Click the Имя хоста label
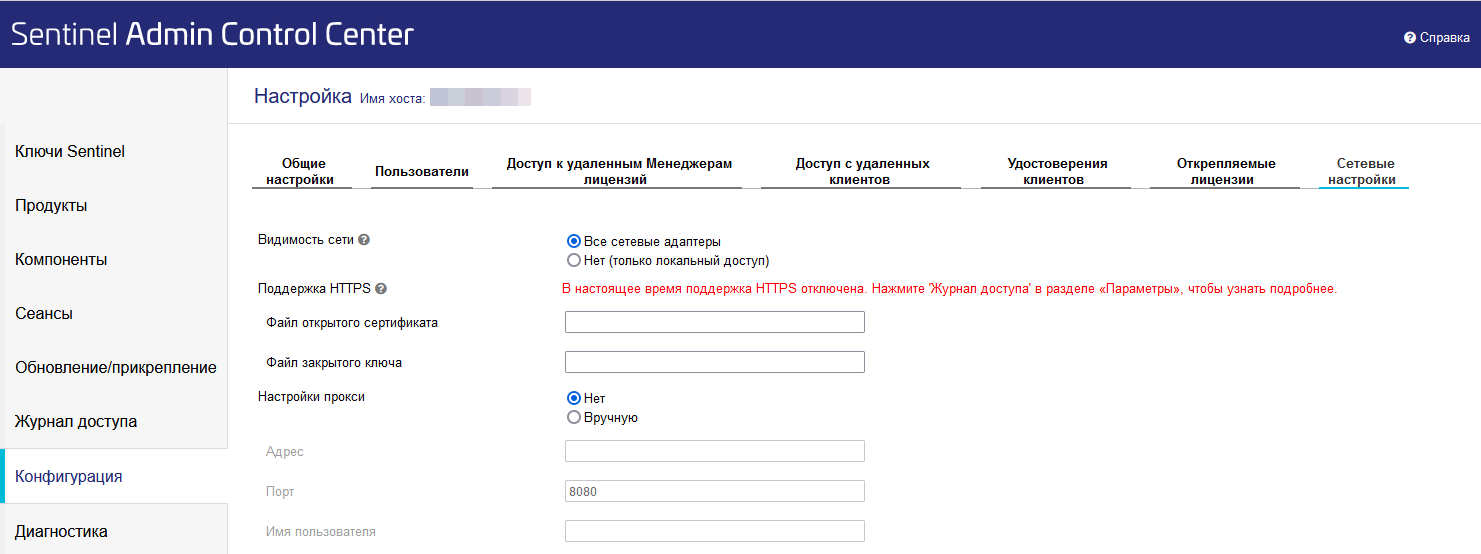 click(393, 98)
